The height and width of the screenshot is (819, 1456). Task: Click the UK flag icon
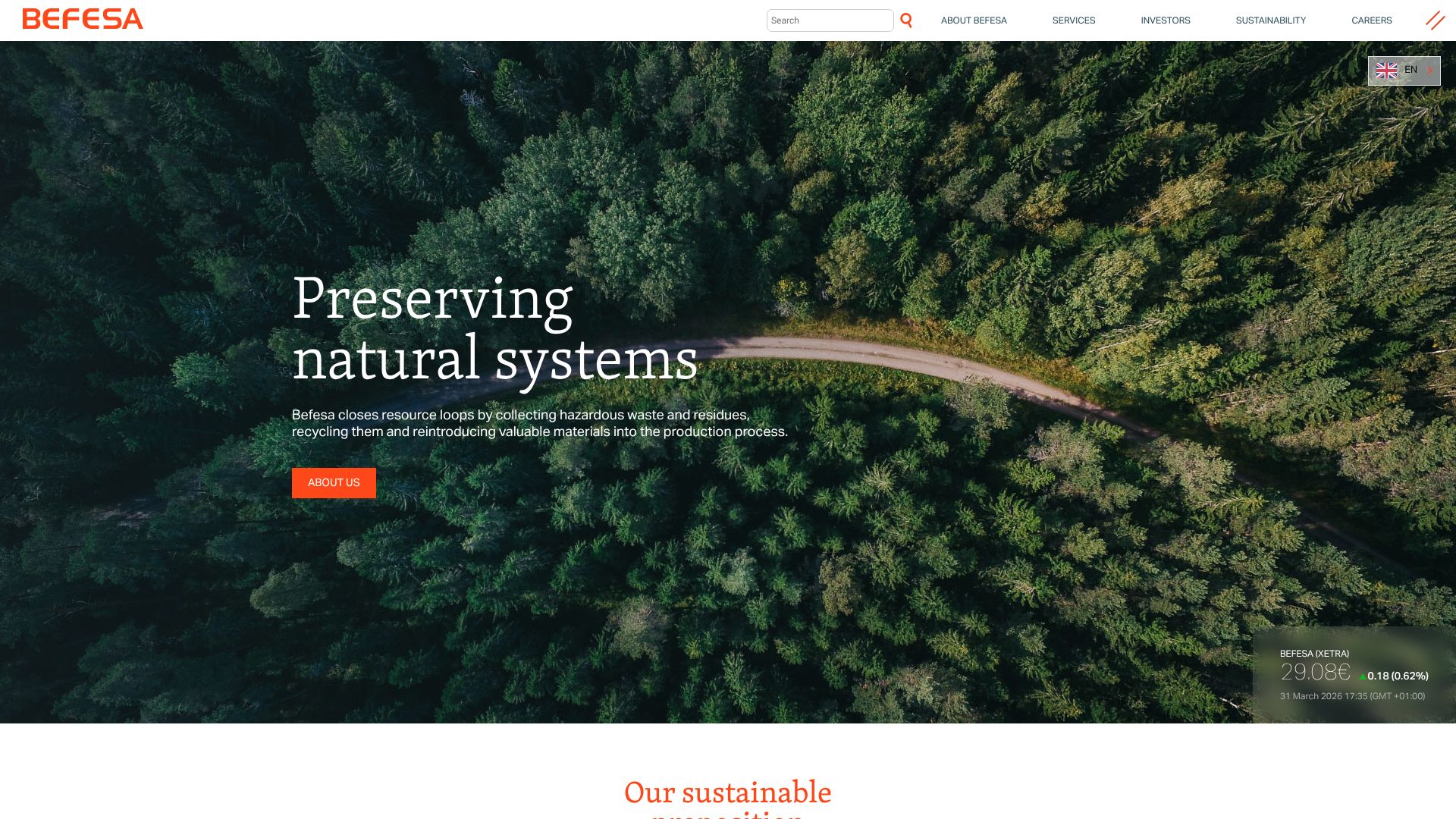(1386, 71)
